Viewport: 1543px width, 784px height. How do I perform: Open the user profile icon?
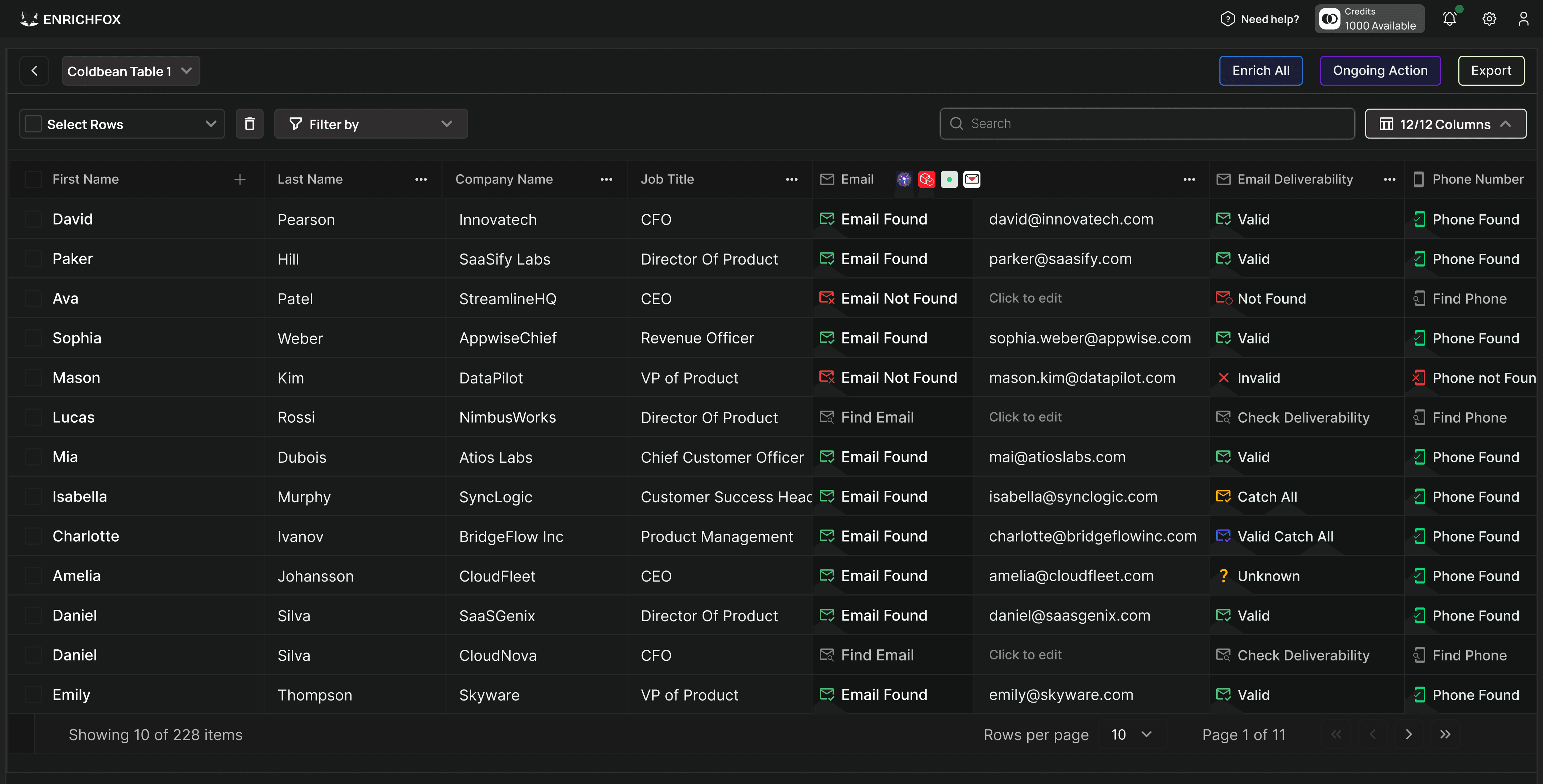pyautogui.click(x=1523, y=19)
